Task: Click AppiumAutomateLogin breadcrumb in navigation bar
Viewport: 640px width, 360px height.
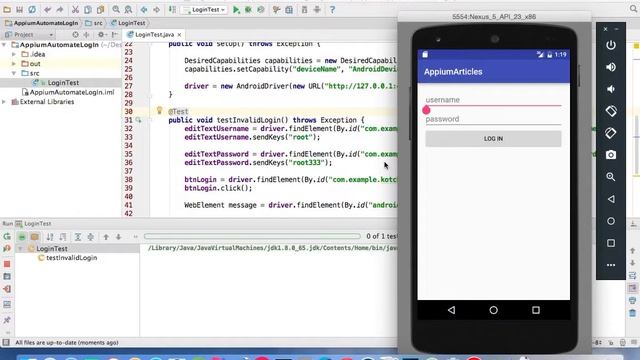Action: point(42,23)
